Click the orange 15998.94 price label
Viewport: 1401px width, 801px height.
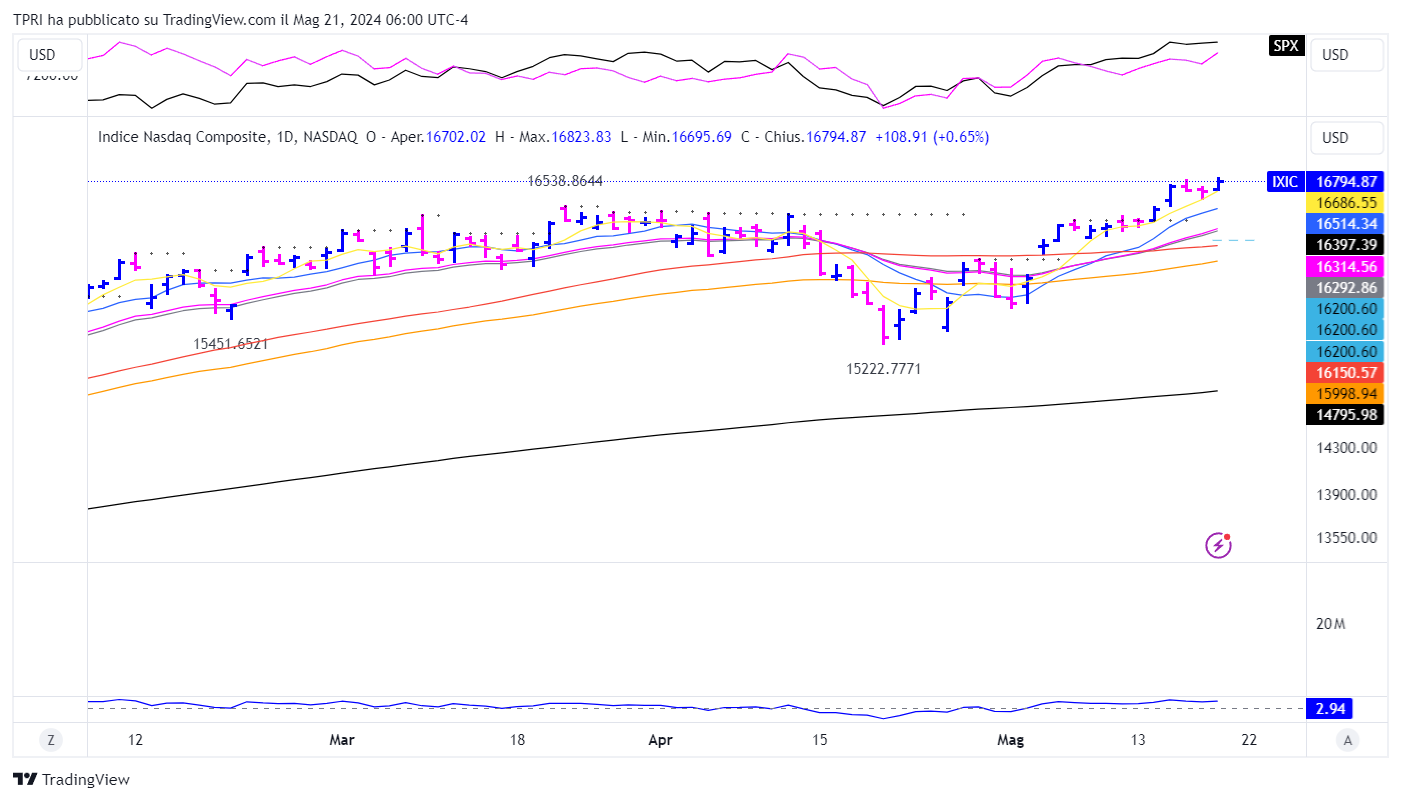(x=1346, y=393)
